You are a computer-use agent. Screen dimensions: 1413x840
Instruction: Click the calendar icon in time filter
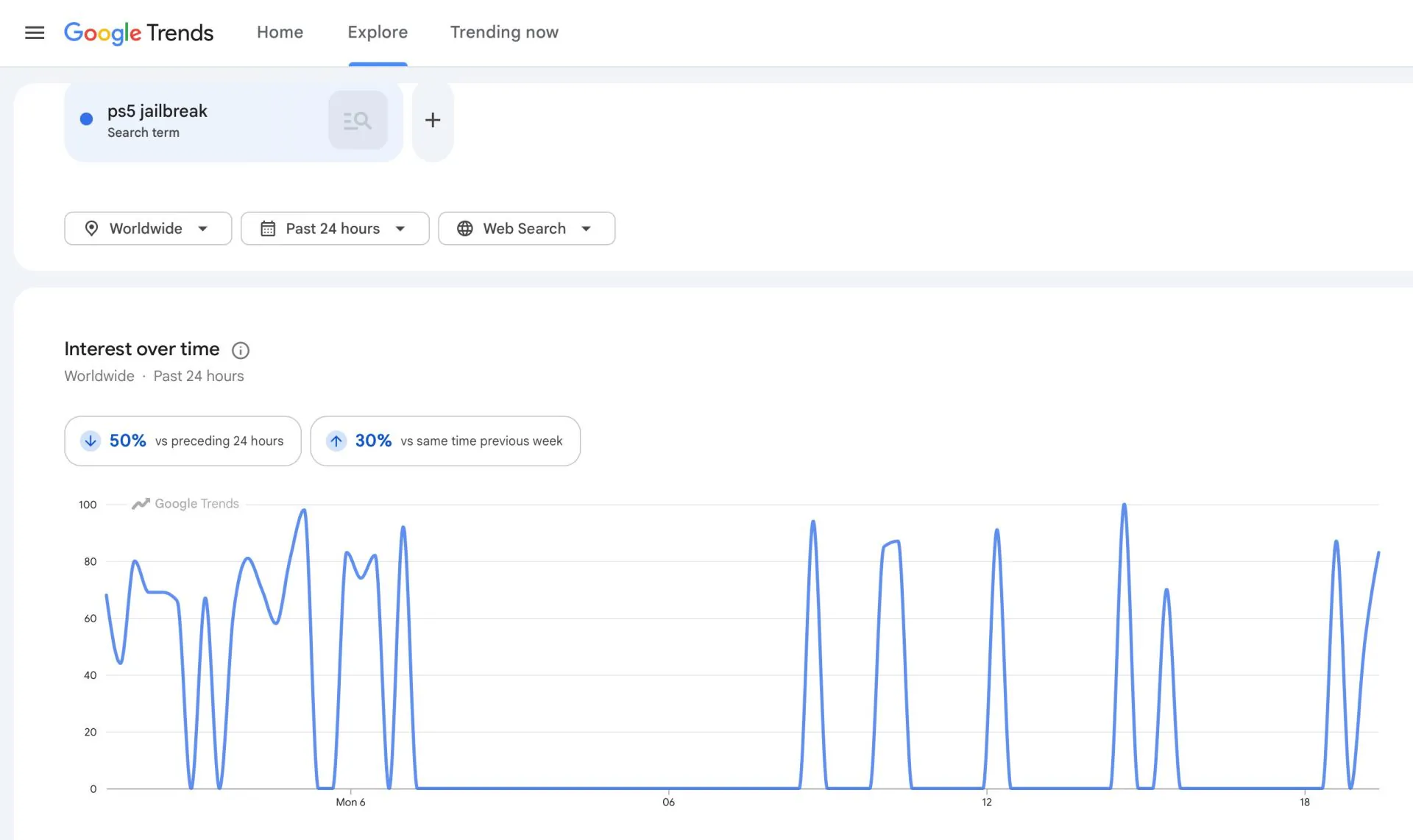click(268, 229)
